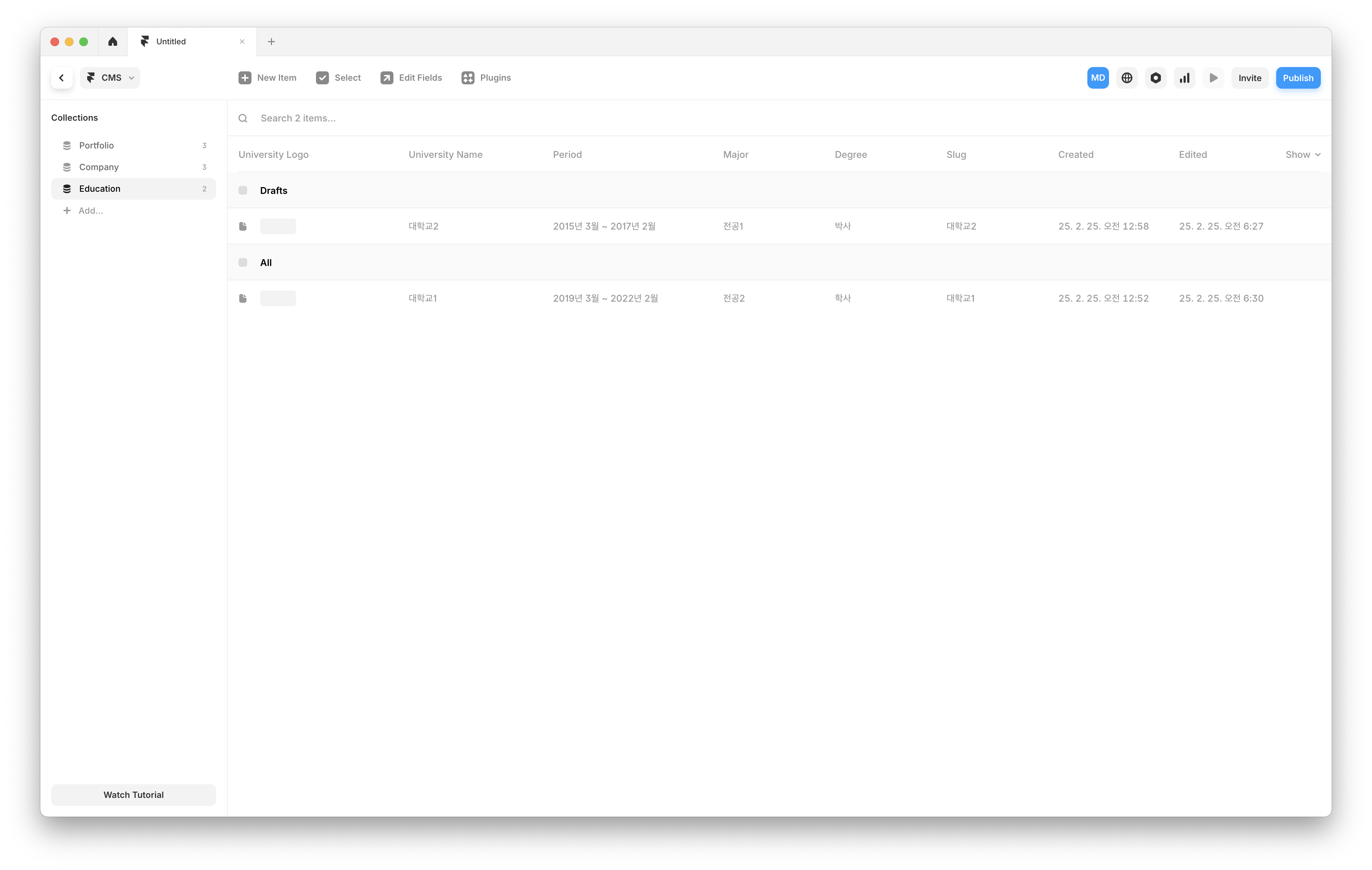Open site settings hexagon icon
Viewport: 1372px width, 870px height.
tap(1155, 78)
